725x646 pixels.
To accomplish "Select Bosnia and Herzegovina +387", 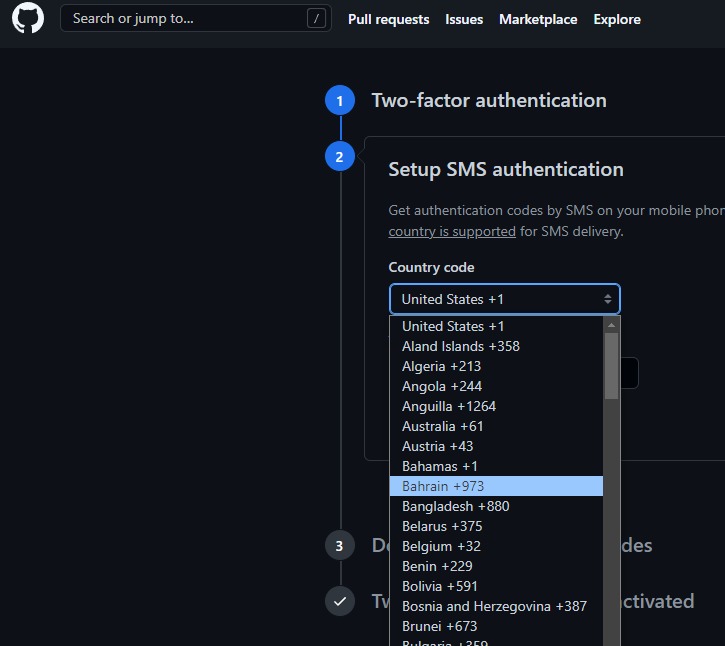I will click(496, 606).
